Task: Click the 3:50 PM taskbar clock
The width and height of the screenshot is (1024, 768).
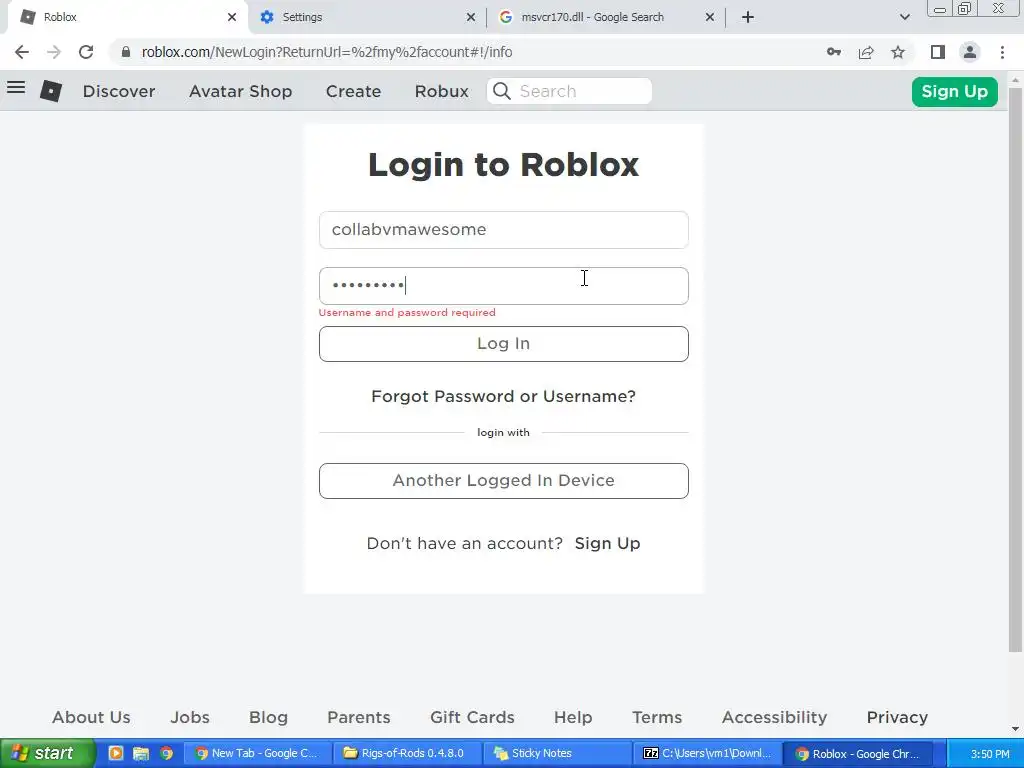Action: pyautogui.click(x=990, y=754)
